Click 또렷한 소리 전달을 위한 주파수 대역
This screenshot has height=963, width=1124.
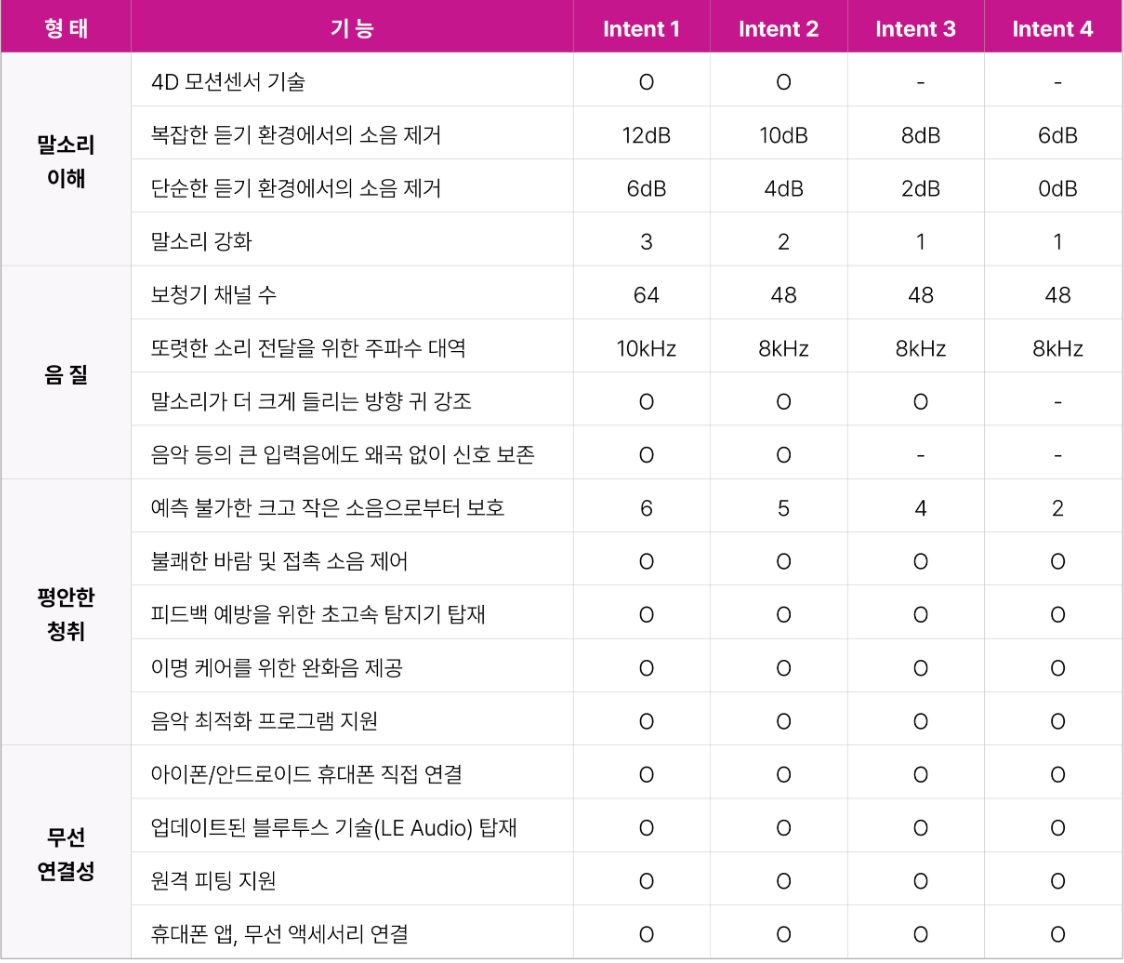(x=308, y=348)
